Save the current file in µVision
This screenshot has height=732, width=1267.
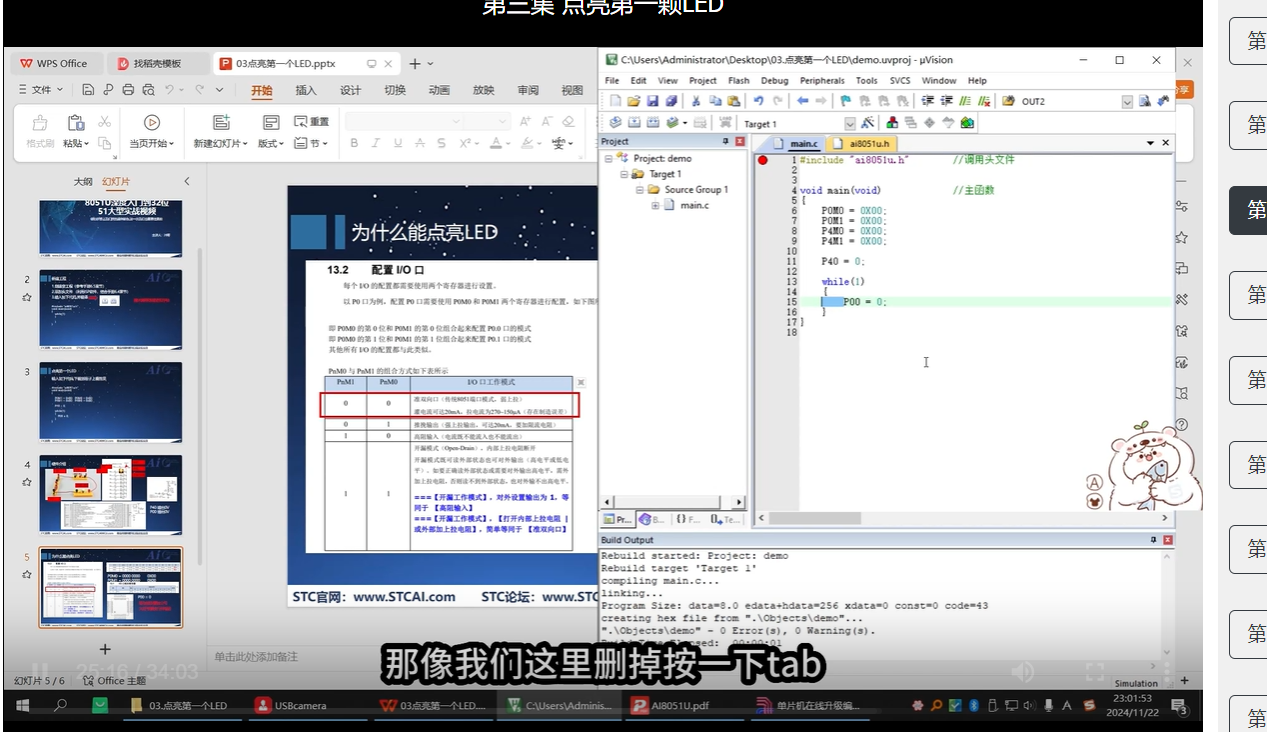pos(652,101)
